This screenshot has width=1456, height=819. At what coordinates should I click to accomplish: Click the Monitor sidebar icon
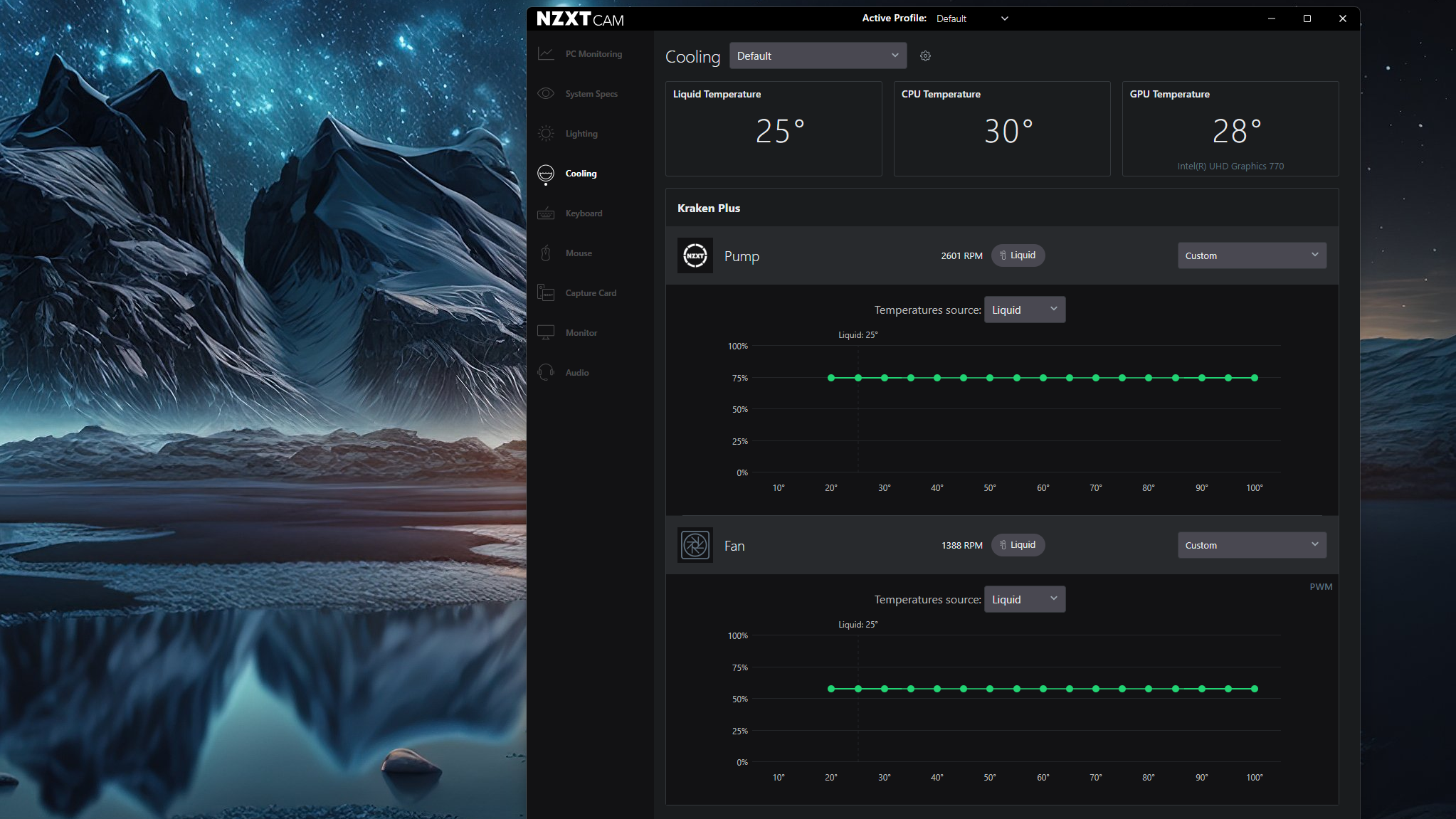pyautogui.click(x=546, y=333)
